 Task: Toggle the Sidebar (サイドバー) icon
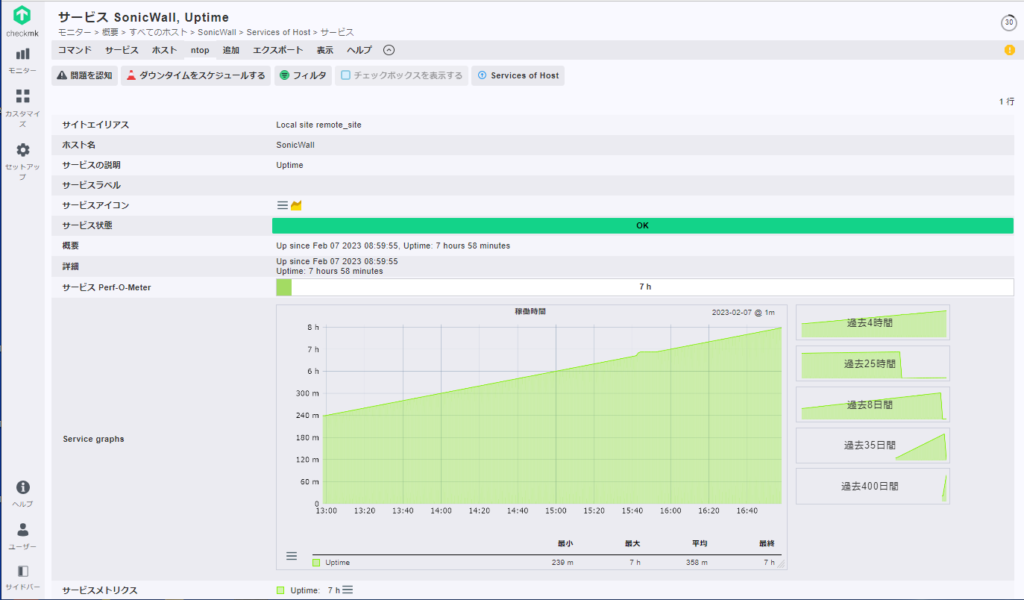pos(22,571)
